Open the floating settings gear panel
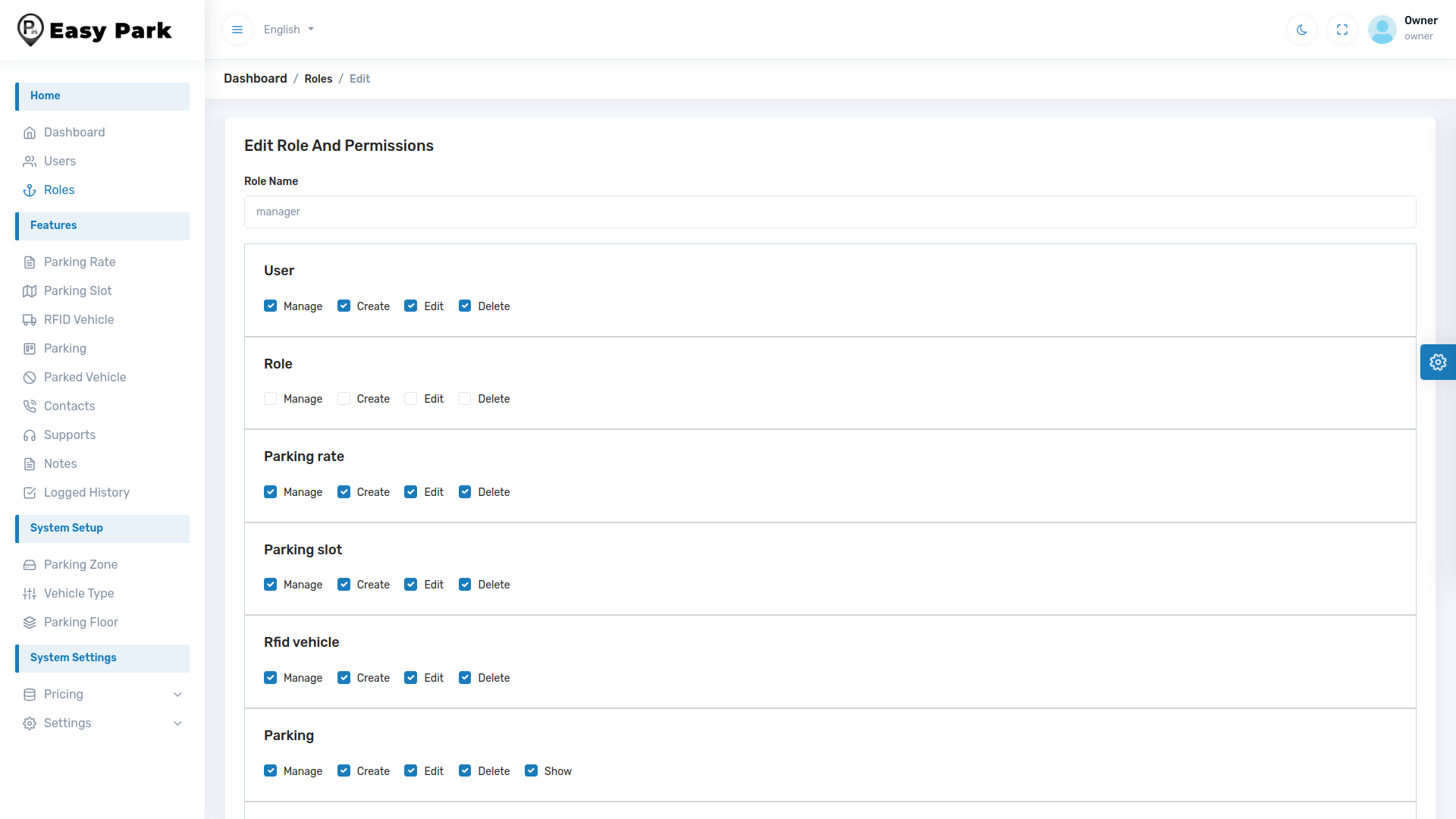This screenshot has height=819, width=1456. 1438,362
